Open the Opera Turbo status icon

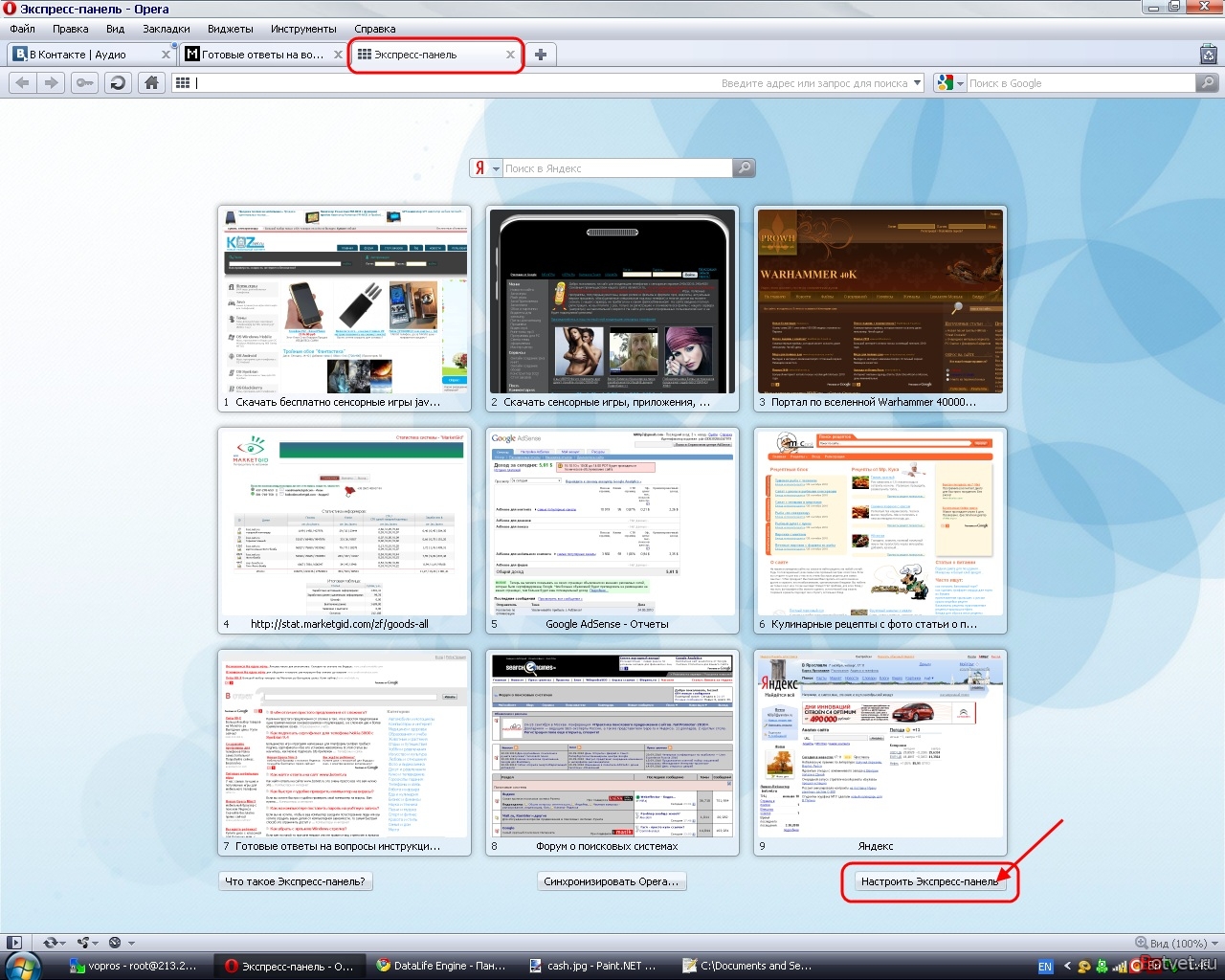coord(116,943)
